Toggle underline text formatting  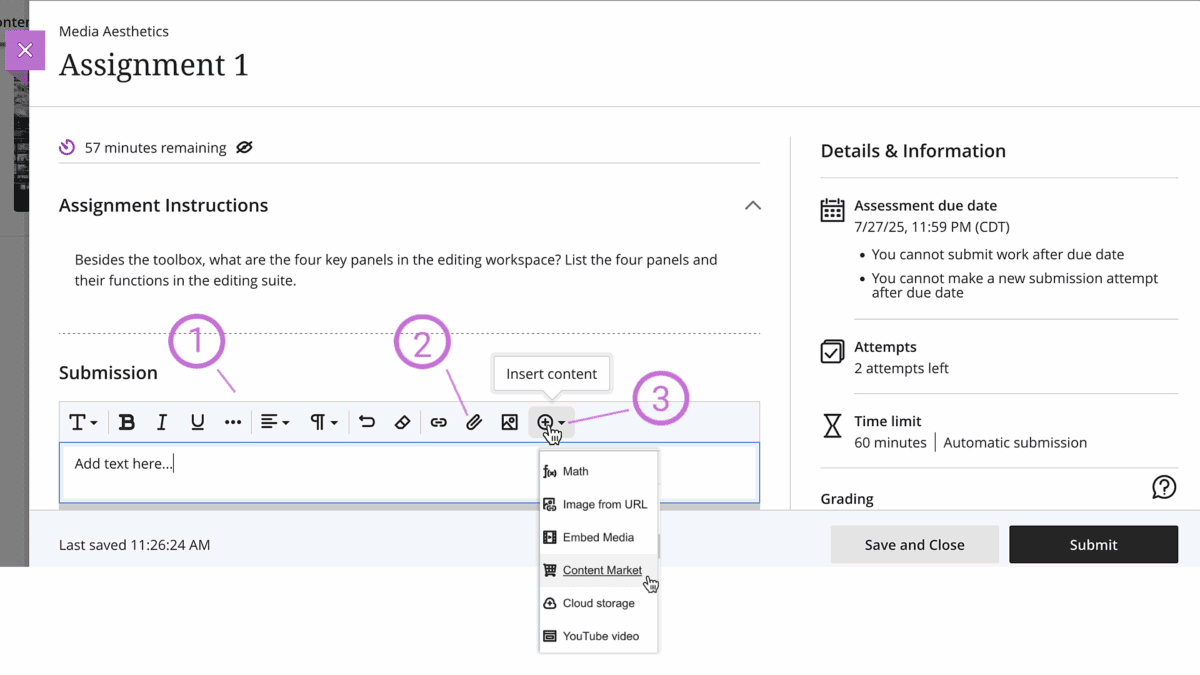pos(197,422)
